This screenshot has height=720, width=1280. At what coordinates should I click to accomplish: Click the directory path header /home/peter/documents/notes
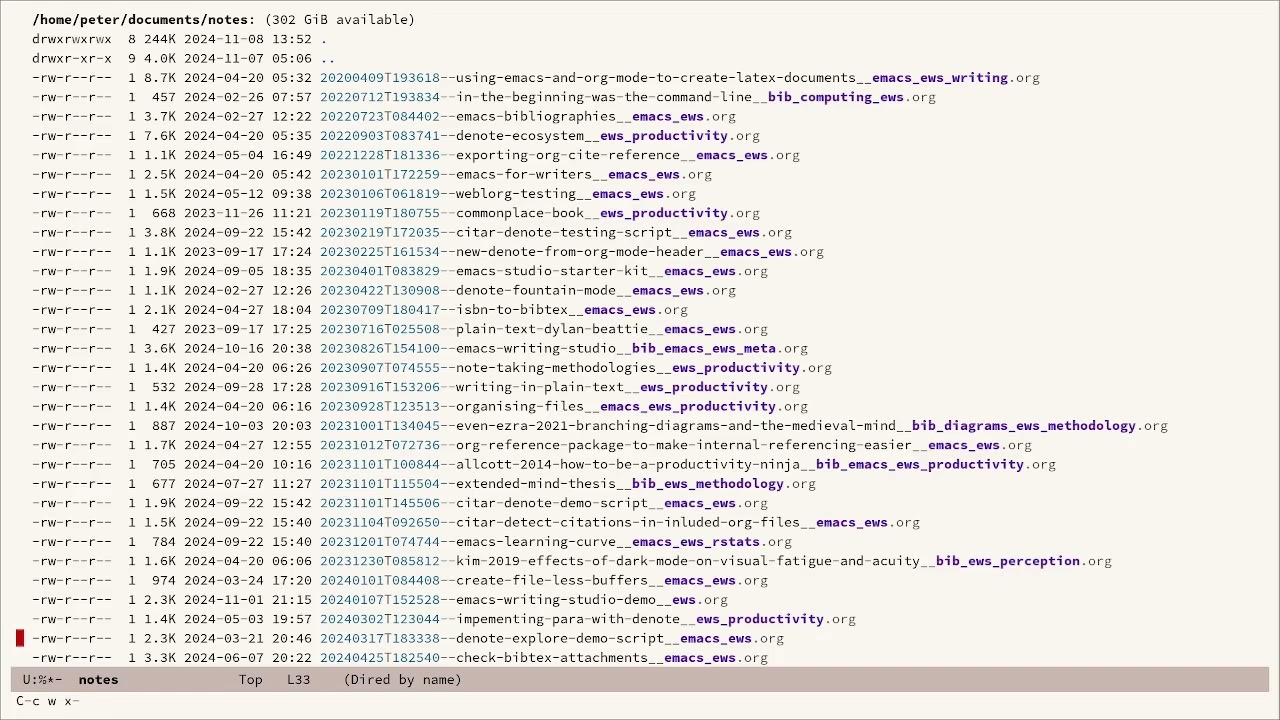click(144, 20)
